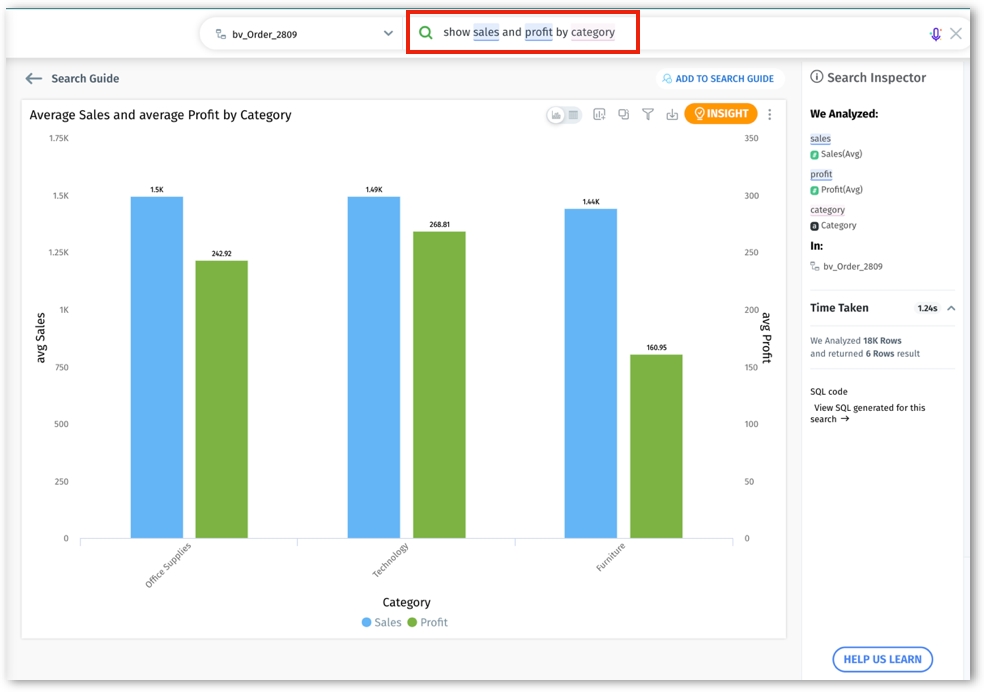Open the chart filter funnel icon
Screen dimensions: 984x692
(648, 115)
